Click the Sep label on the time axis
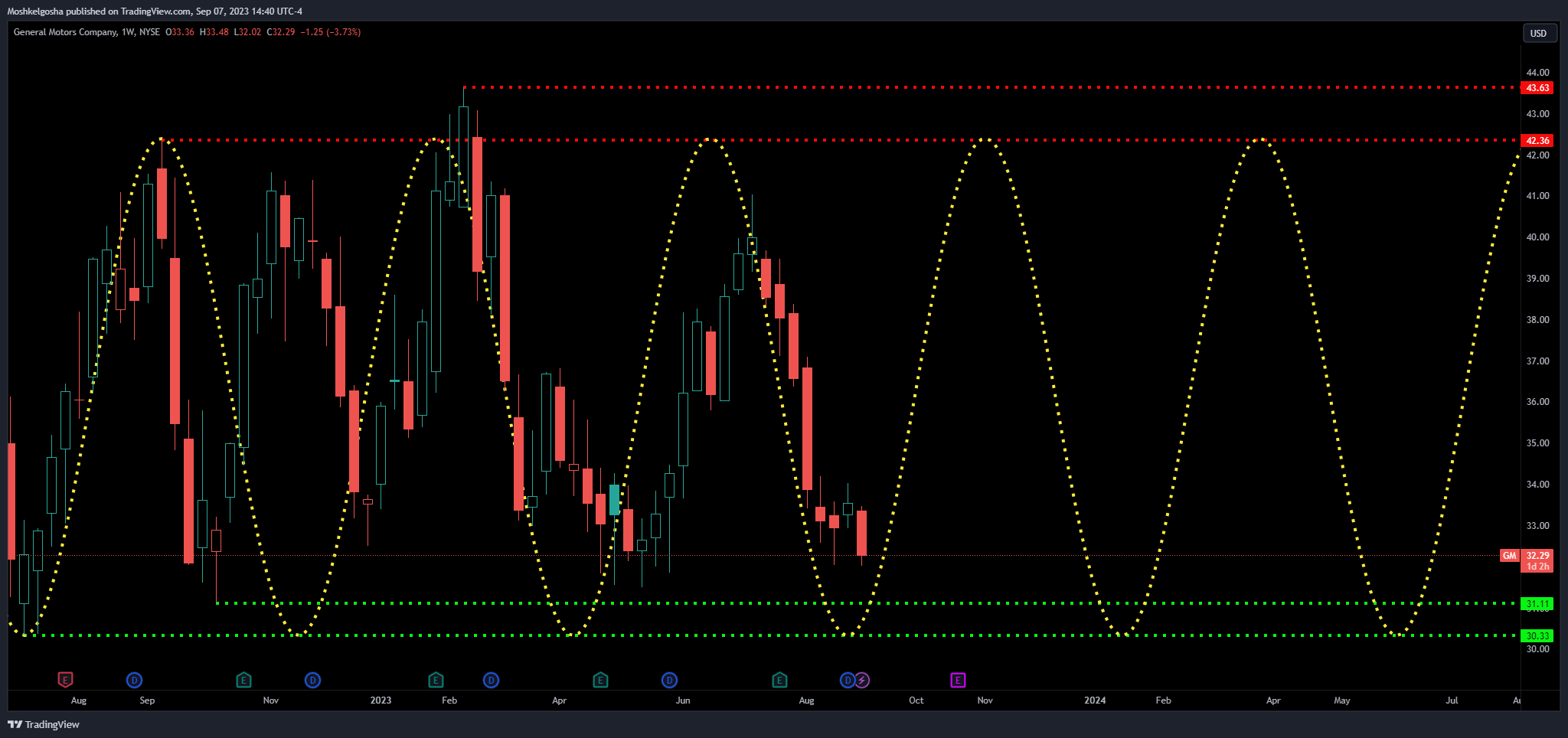 [x=147, y=700]
